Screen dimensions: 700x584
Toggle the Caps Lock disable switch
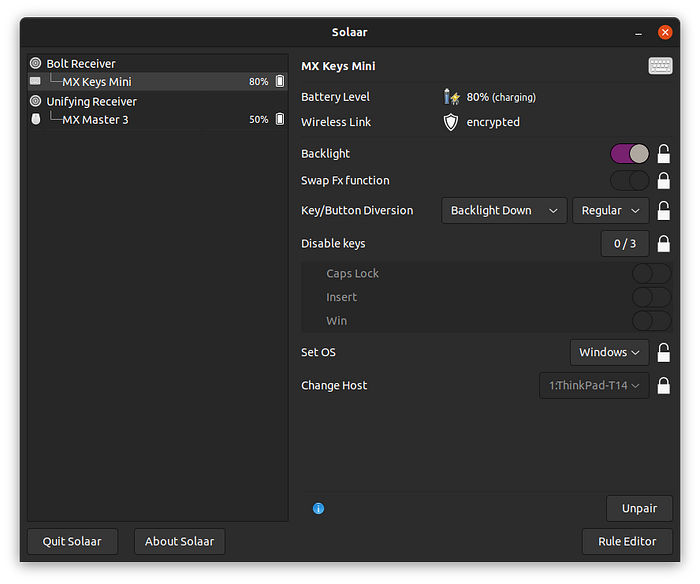[652, 273]
